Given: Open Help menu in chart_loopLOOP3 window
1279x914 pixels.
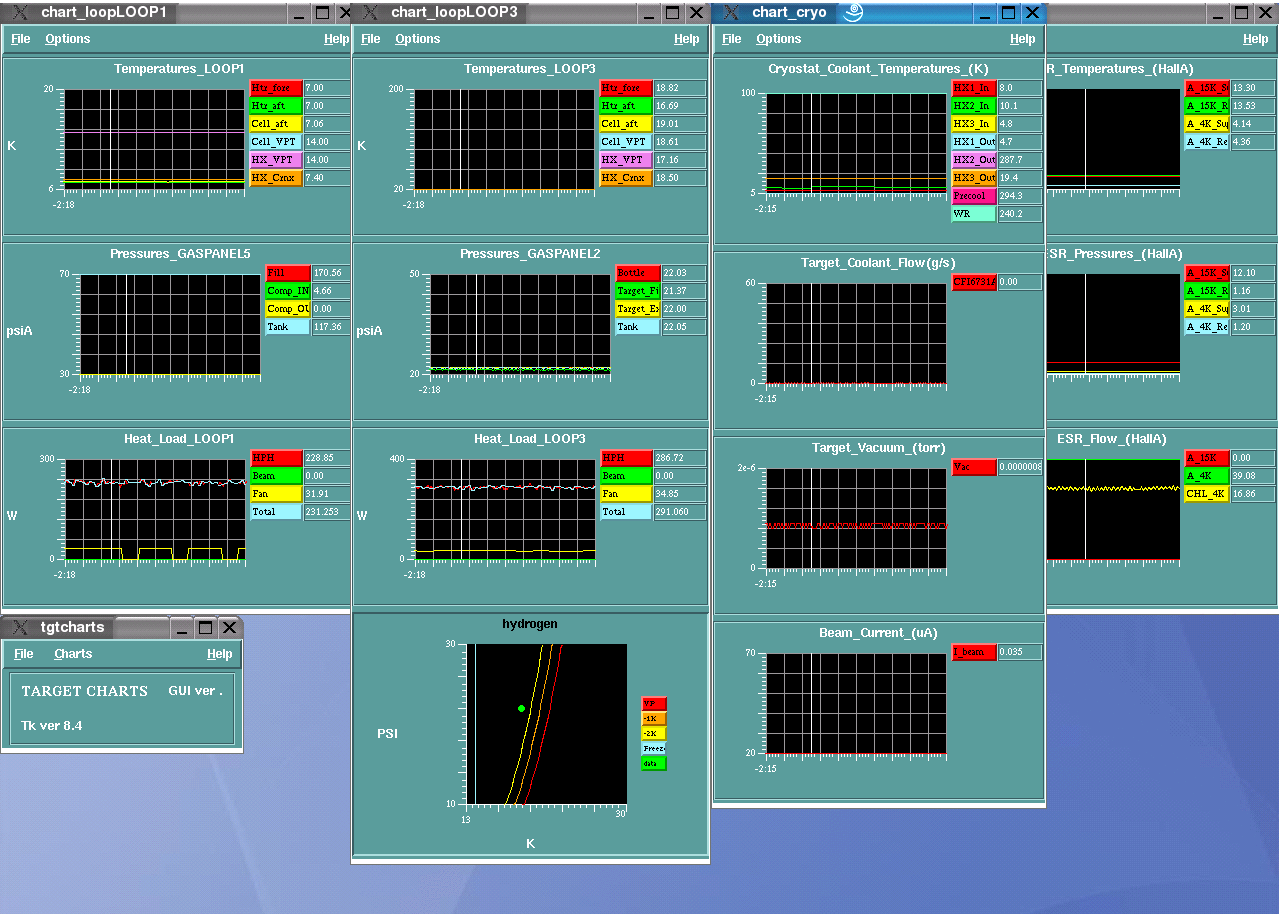Looking at the screenshot, I should coord(687,39).
